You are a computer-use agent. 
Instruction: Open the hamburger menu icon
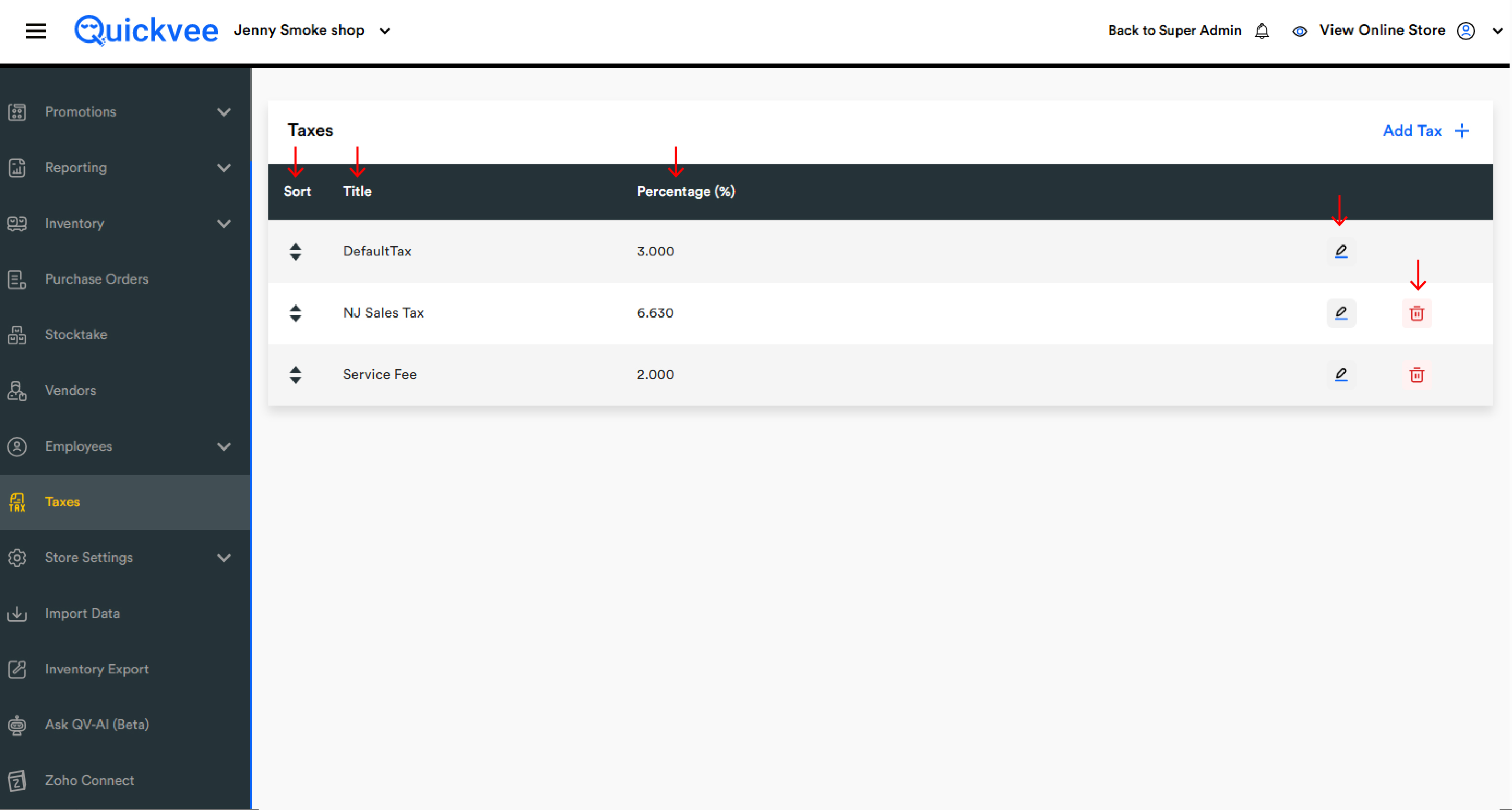click(x=36, y=31)
